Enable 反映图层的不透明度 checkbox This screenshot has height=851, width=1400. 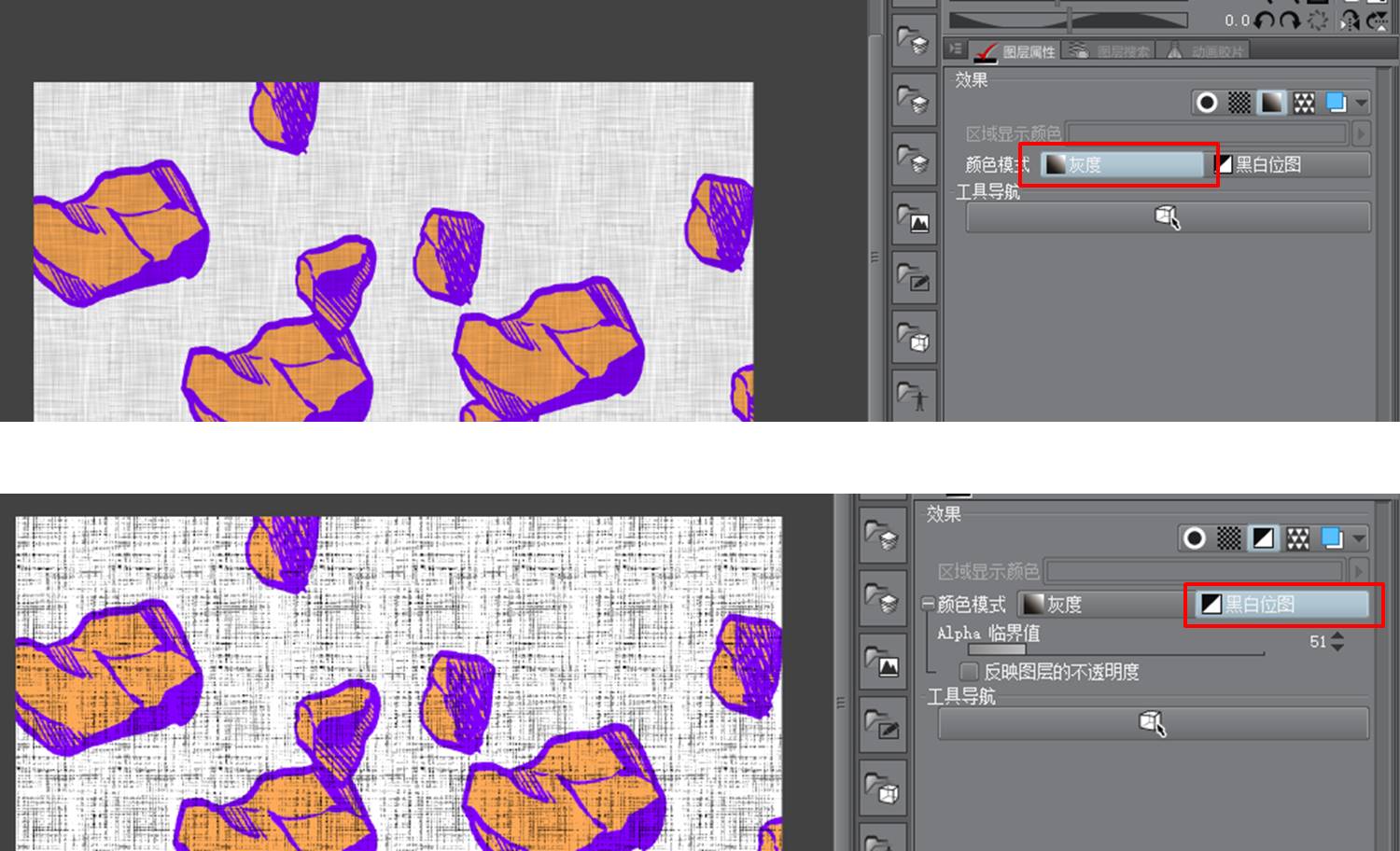(969, 672)
